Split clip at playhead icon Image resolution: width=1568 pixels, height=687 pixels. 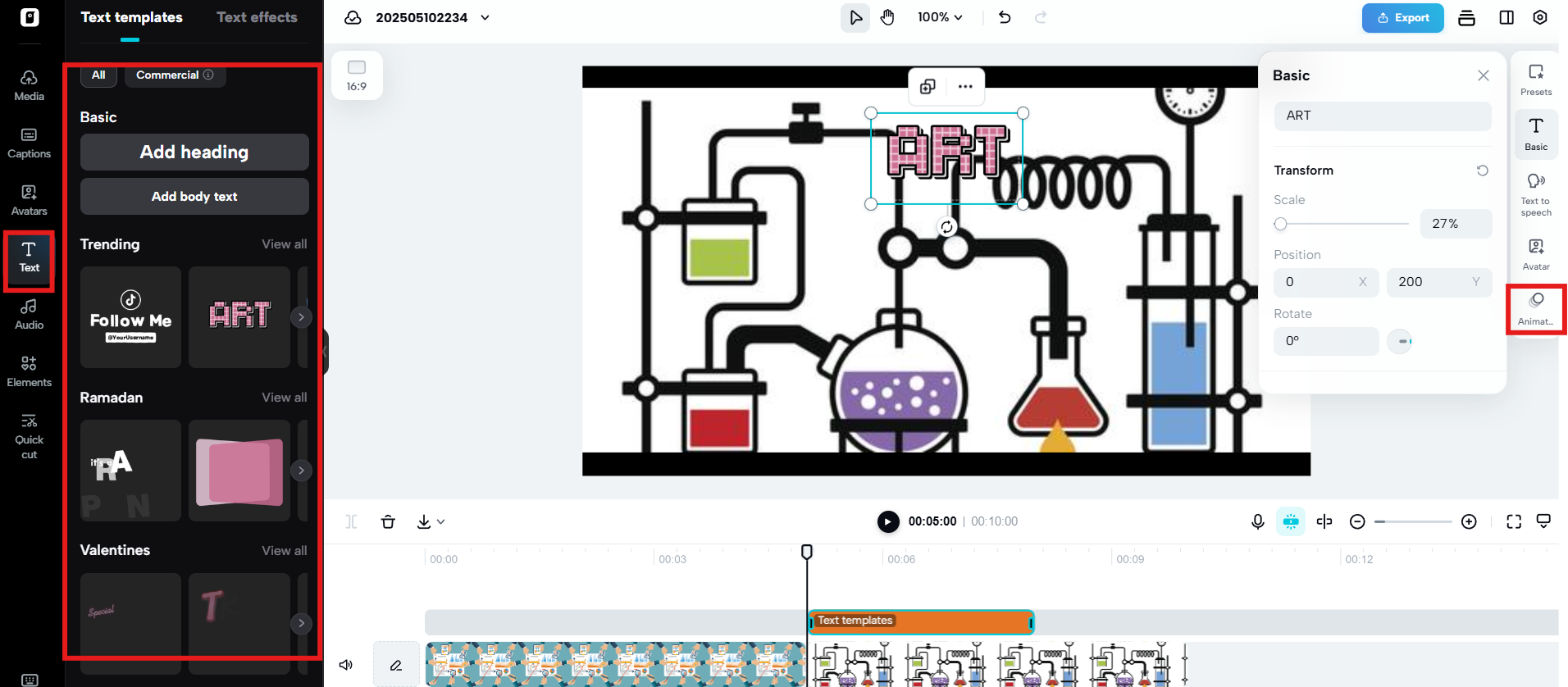tap(351, 521)
